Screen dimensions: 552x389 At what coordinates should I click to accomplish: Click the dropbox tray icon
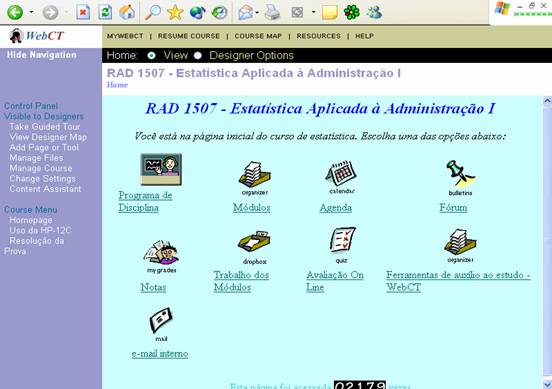254,241
